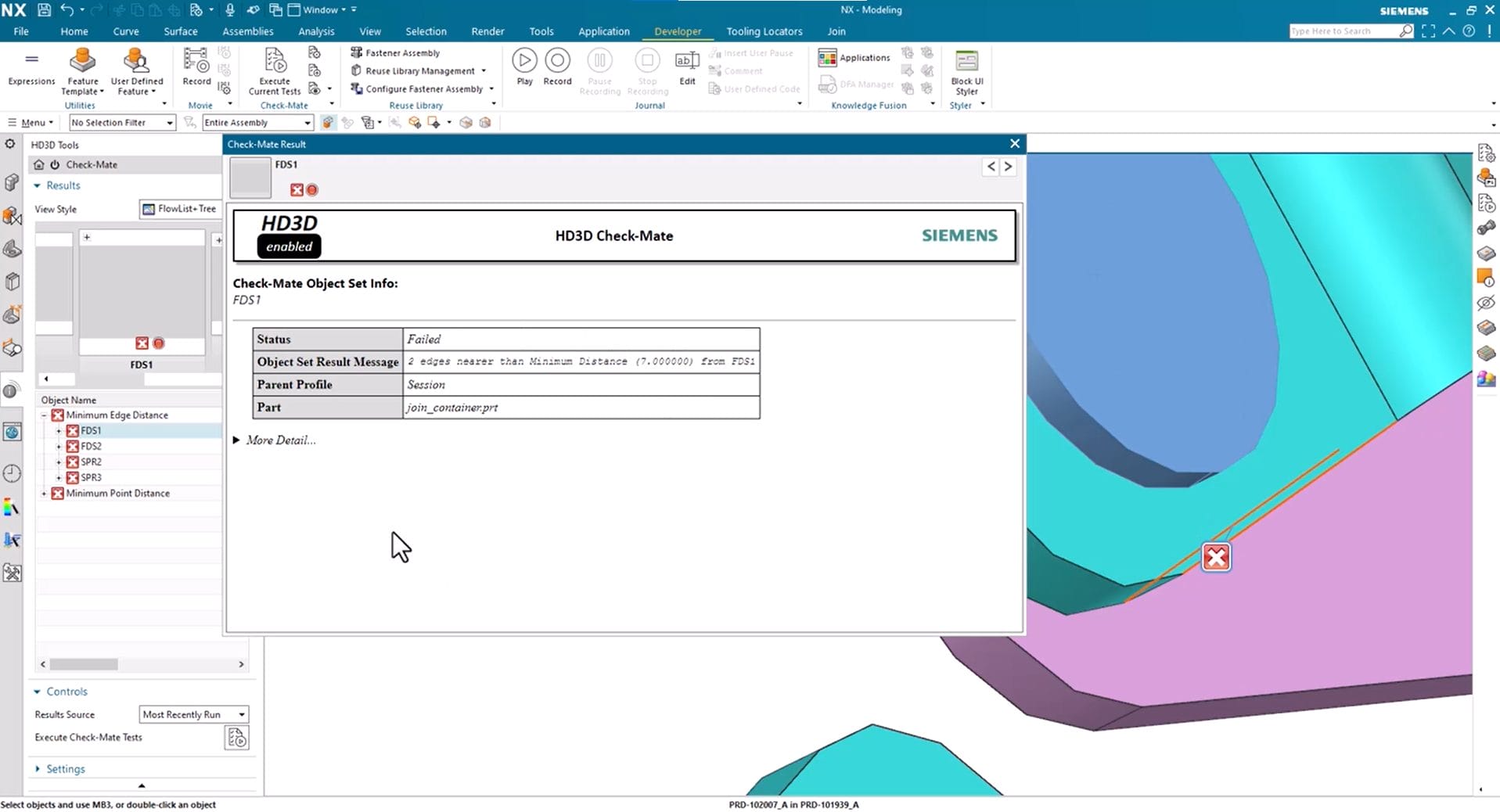
Task: Expand the Settings section
Action: point(38,769)
